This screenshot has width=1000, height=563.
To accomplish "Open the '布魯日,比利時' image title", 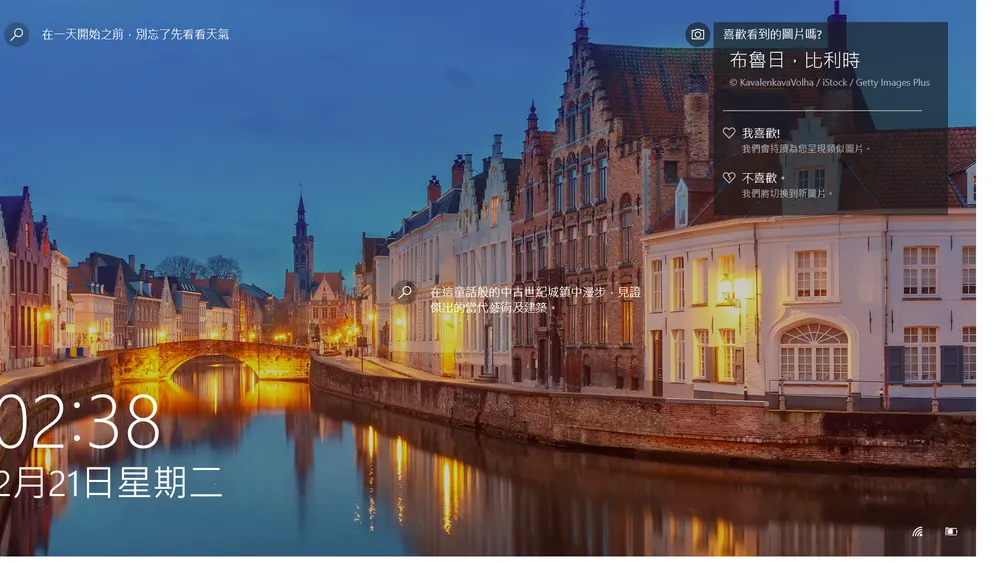I will [x=795, y=60].
